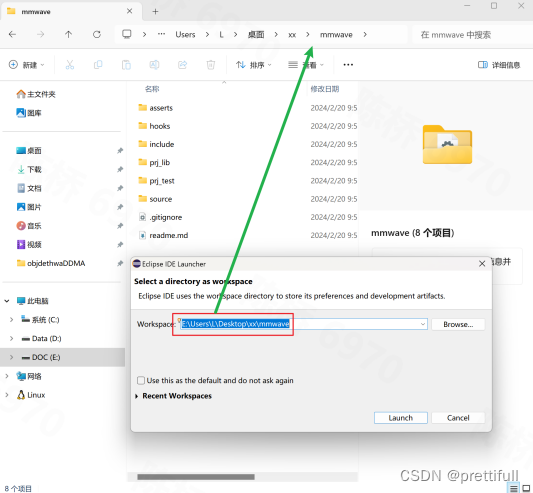This screenshot has width=533, height=493.
Task: Select the prj_lib folder
Action: [x=154, y=163]
